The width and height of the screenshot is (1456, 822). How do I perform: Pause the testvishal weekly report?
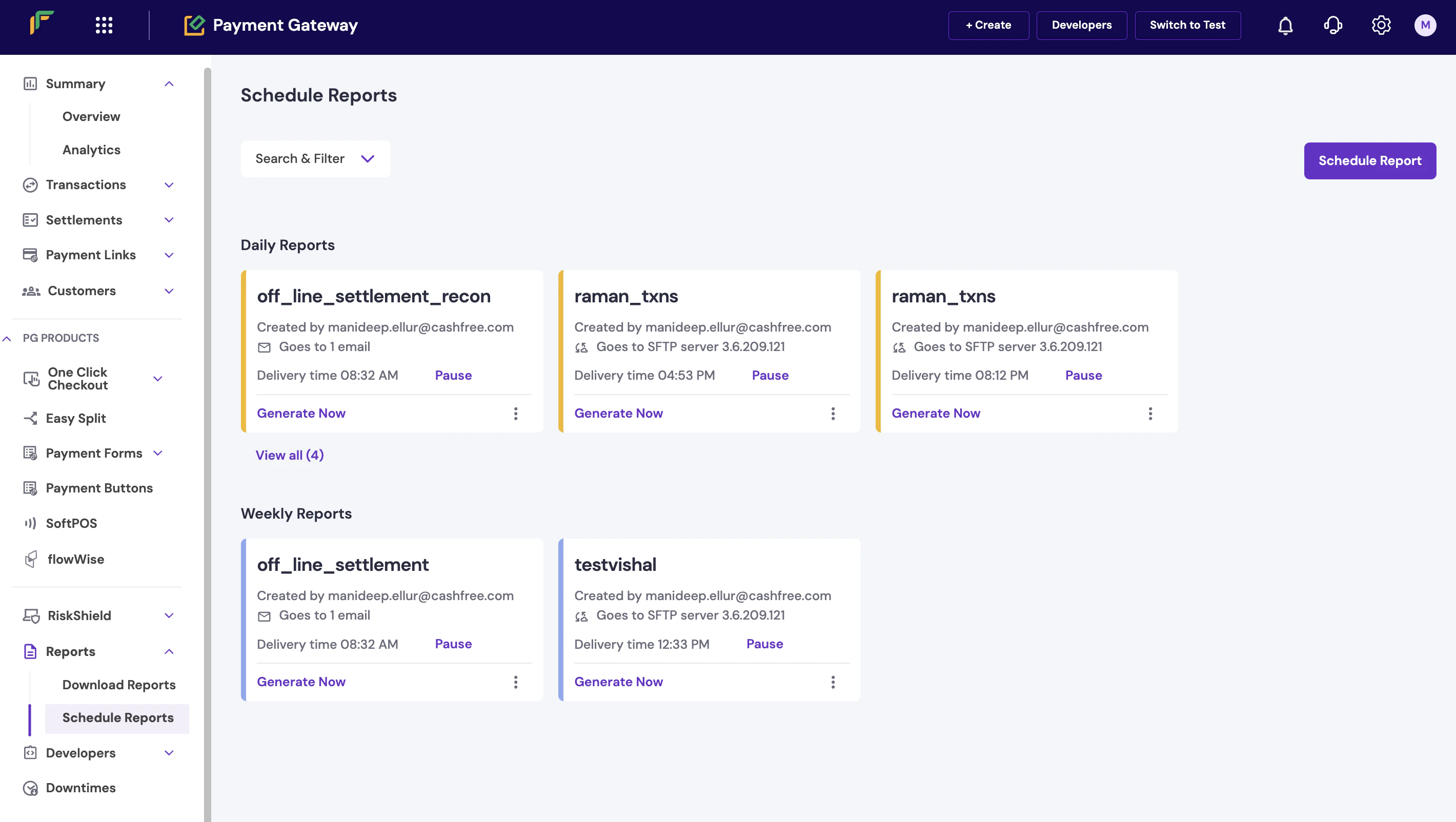[x=764, y=644]
